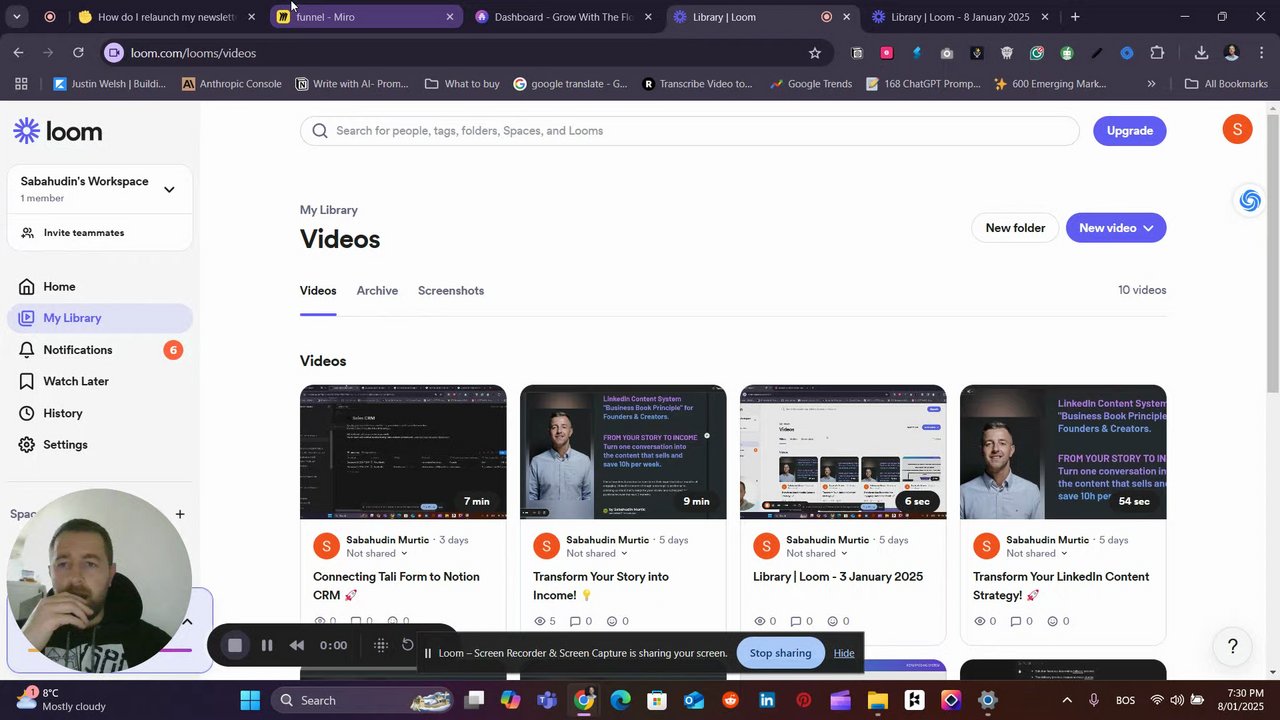Screen dimensions: 1280x720
Task: Open a new browser tab
Action: coord(1075,17)
